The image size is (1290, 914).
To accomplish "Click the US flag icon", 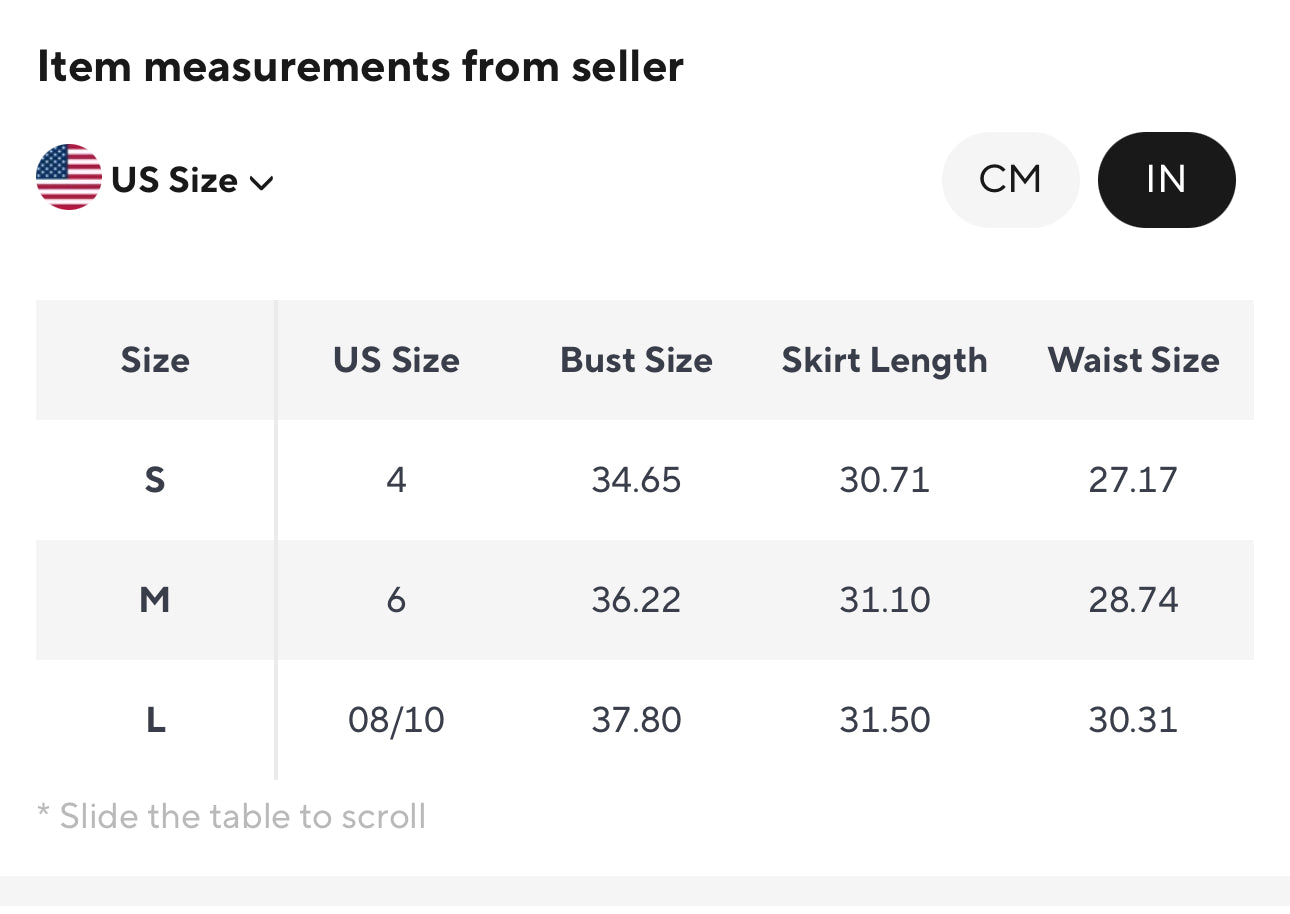I will click(x=69, y=177).
